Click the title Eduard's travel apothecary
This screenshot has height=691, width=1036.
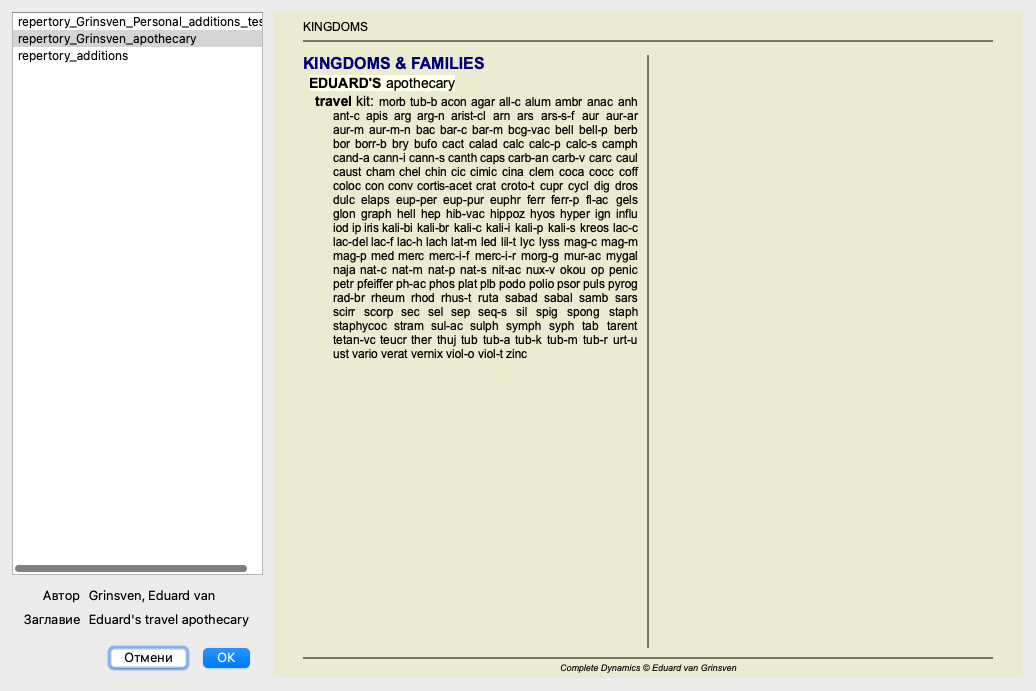(168, 620)
